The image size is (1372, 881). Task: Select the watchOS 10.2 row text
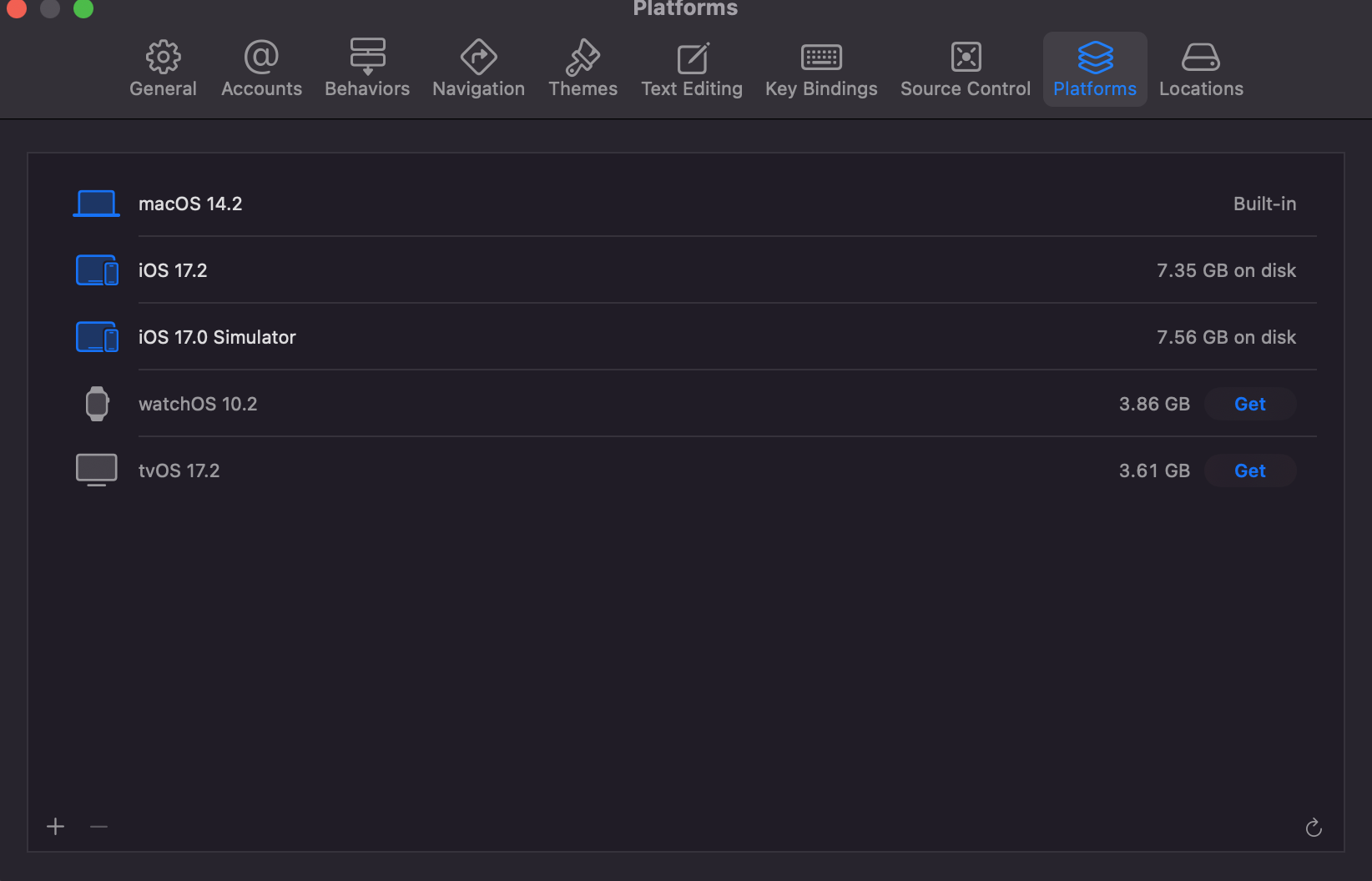pyautogui.click(x=198, y=404)
